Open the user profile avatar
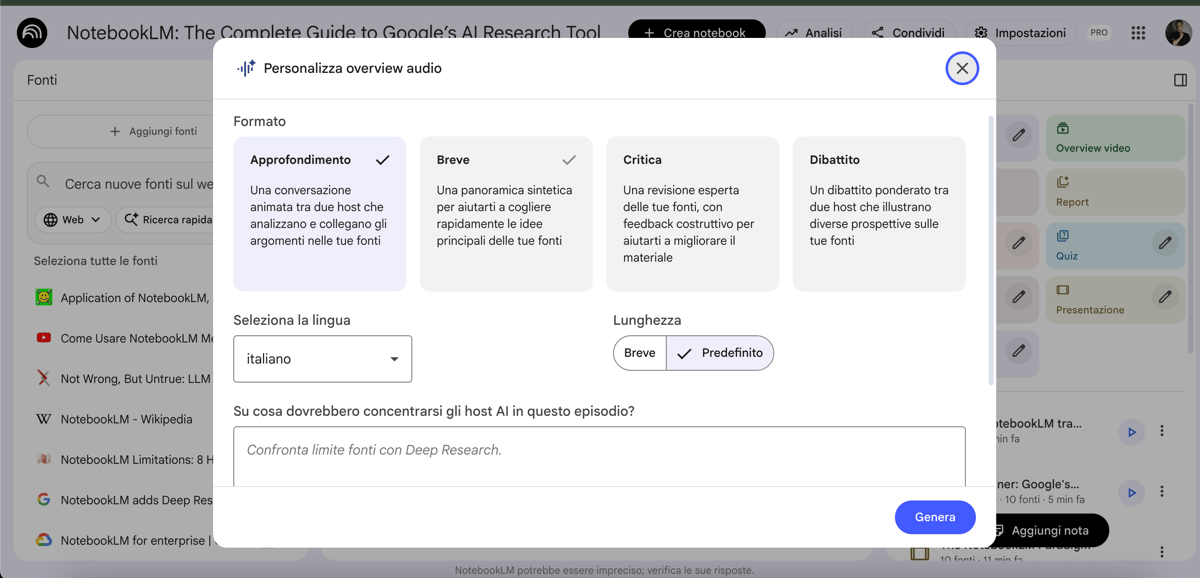This screenshot has width=1200, height=578. point(1177,33)
